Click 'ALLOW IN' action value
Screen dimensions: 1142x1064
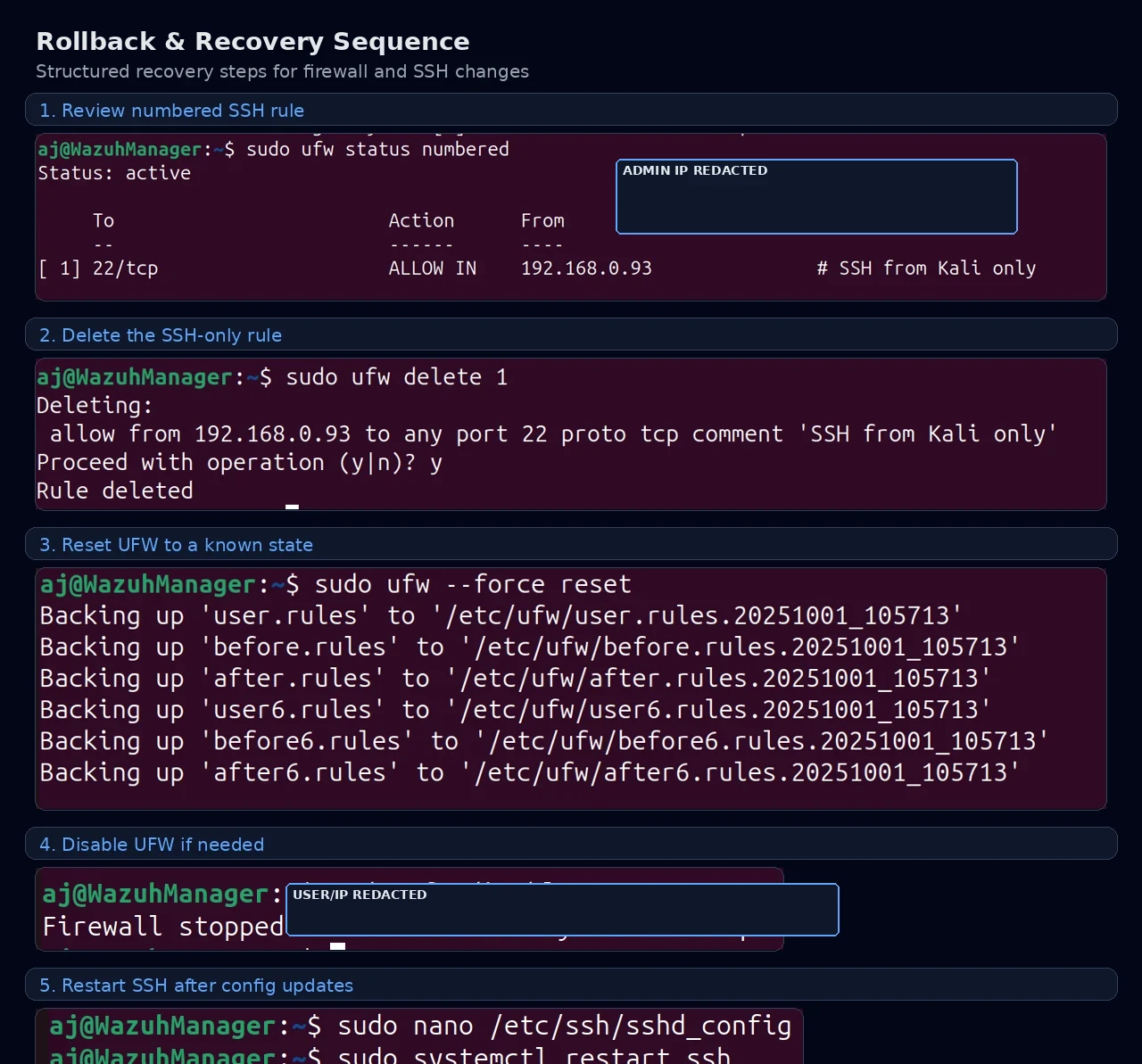[x=432, y=268]
